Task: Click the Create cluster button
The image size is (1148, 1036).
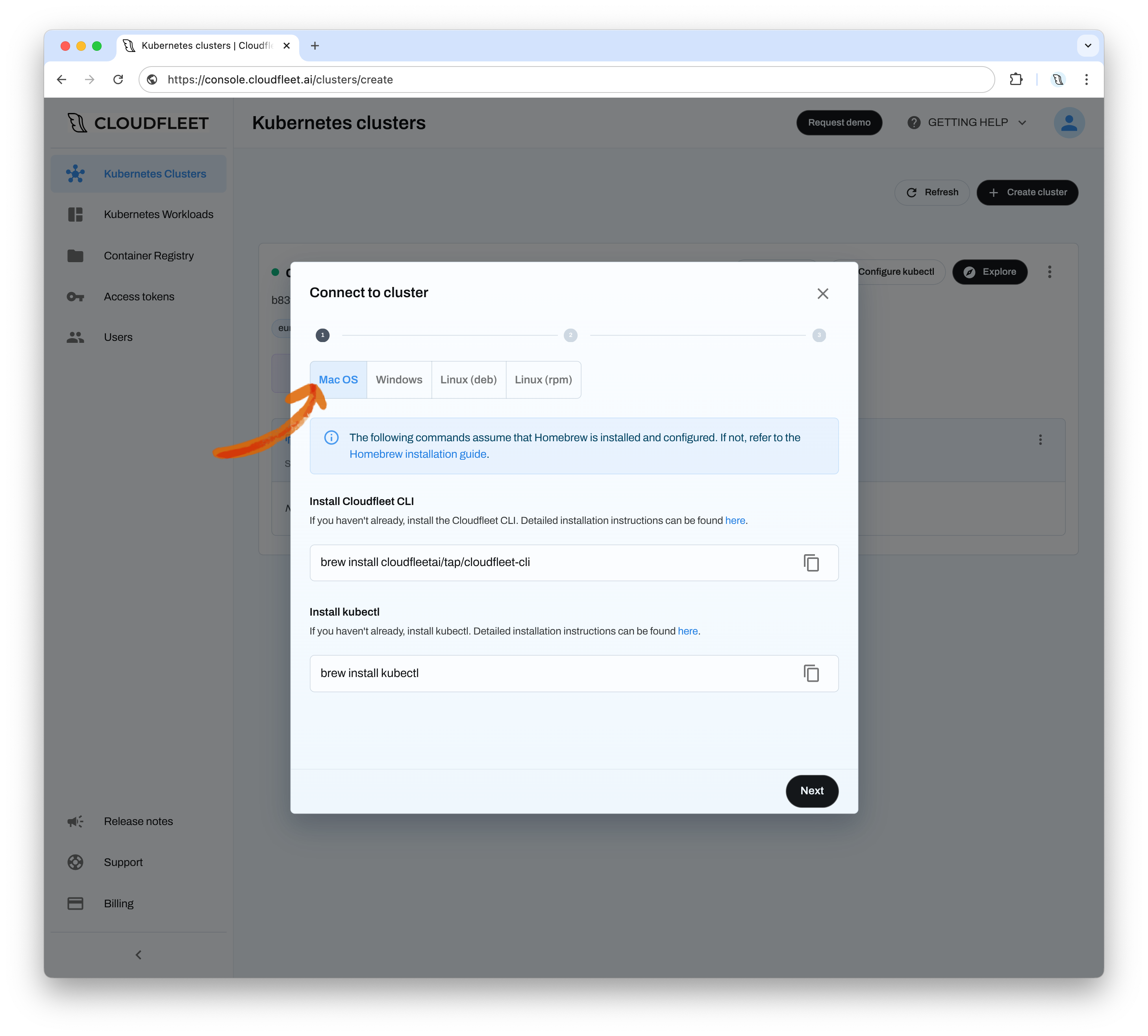Action: tap(1027, 192)
